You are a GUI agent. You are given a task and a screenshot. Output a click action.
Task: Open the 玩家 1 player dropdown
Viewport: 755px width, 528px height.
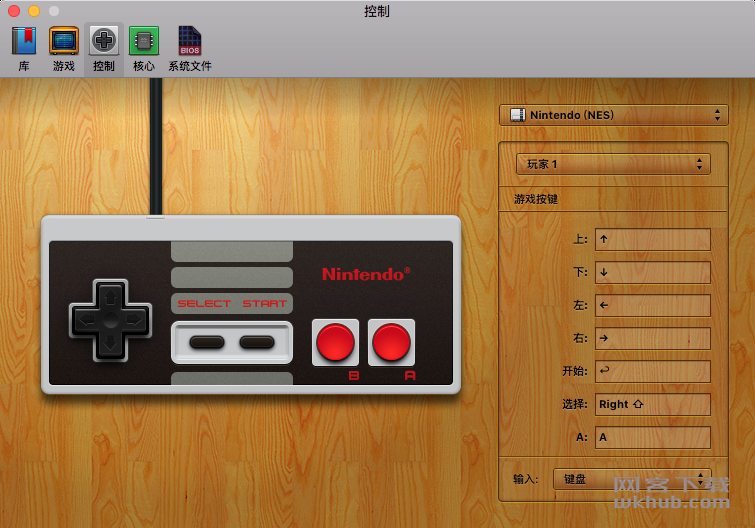[613, 164]
